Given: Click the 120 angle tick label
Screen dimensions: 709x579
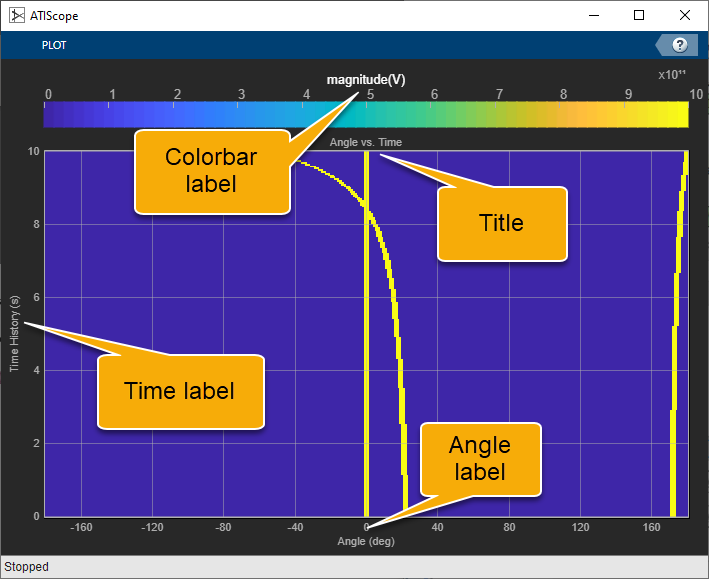Looking at the screenshot, I should pyautogui.click(x=580, y=527).
